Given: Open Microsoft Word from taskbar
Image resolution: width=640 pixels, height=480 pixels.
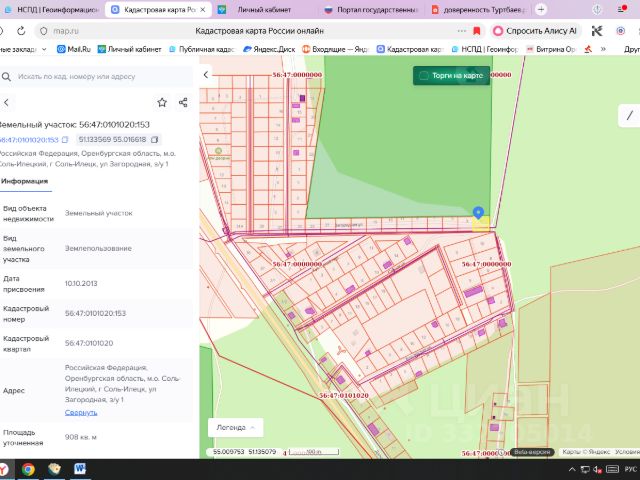Looking at the screenshot, I should (x=80, y=469).
